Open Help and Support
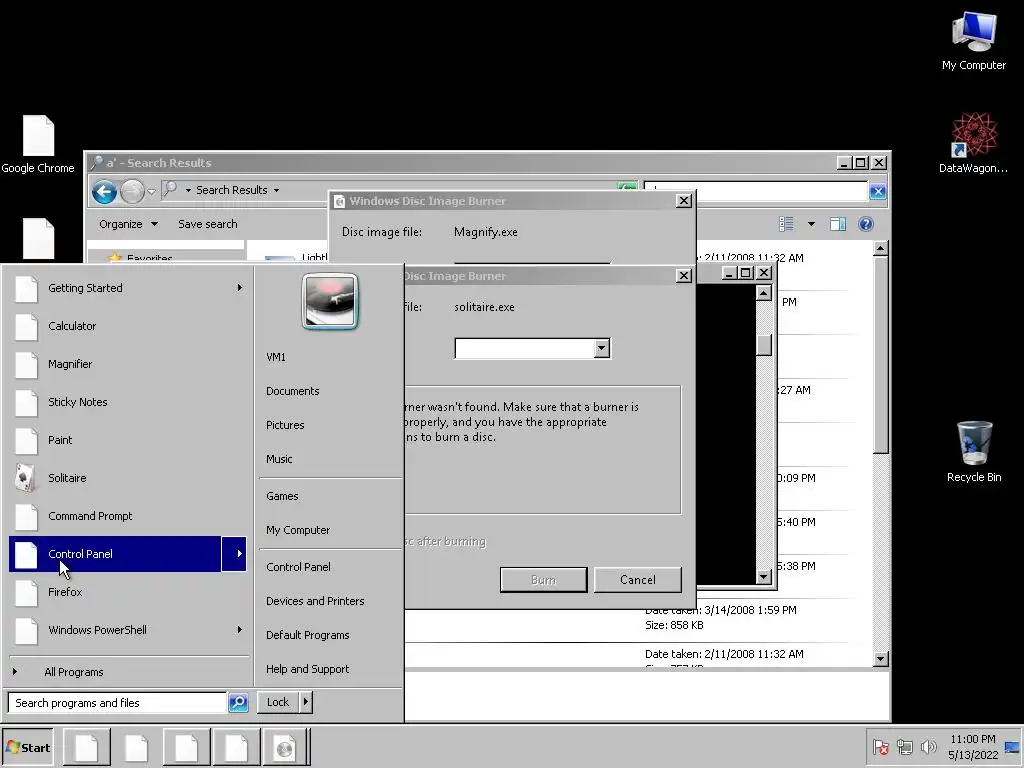 pyautogui.click(x=308, y=669)
